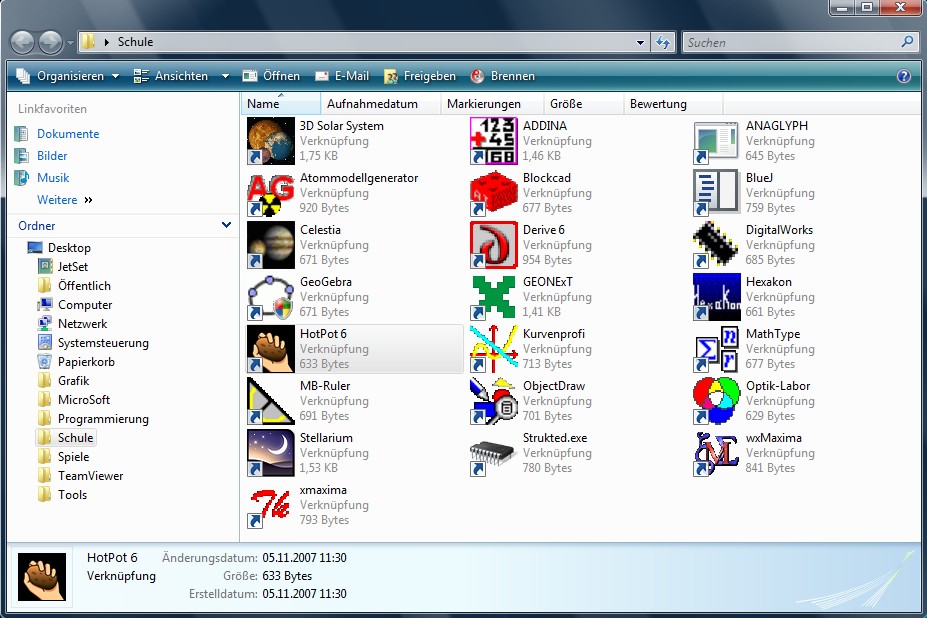Select the Optik-Labor color circles icon
Image resolution: width=927 pixels, height=618 pixels.
pos(717,401)
